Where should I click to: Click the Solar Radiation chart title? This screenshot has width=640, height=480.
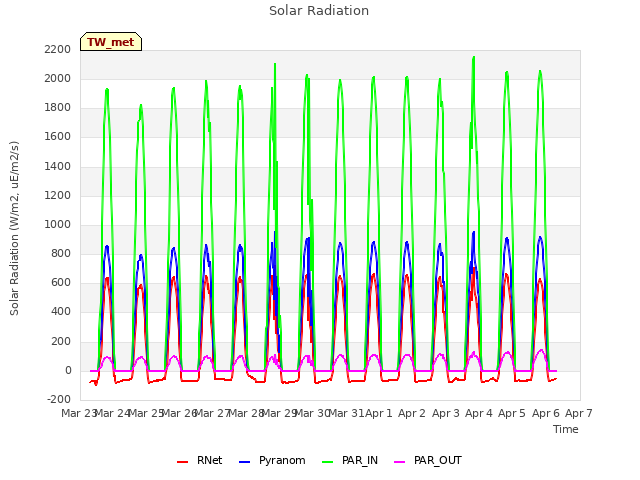click(319, 11)
